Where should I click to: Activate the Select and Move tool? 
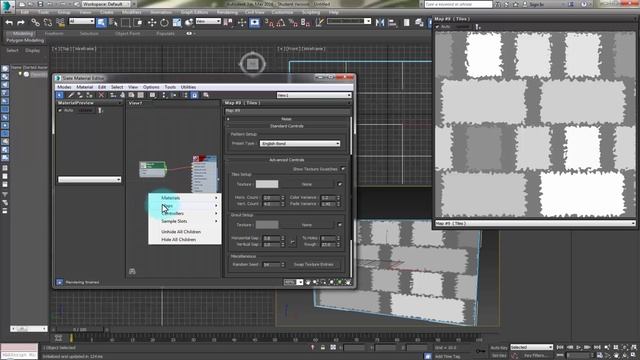pyautogui.click(x=152, y=22)
